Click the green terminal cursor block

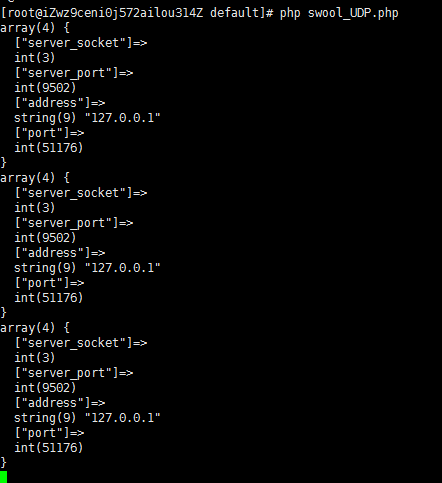point(3,477)
